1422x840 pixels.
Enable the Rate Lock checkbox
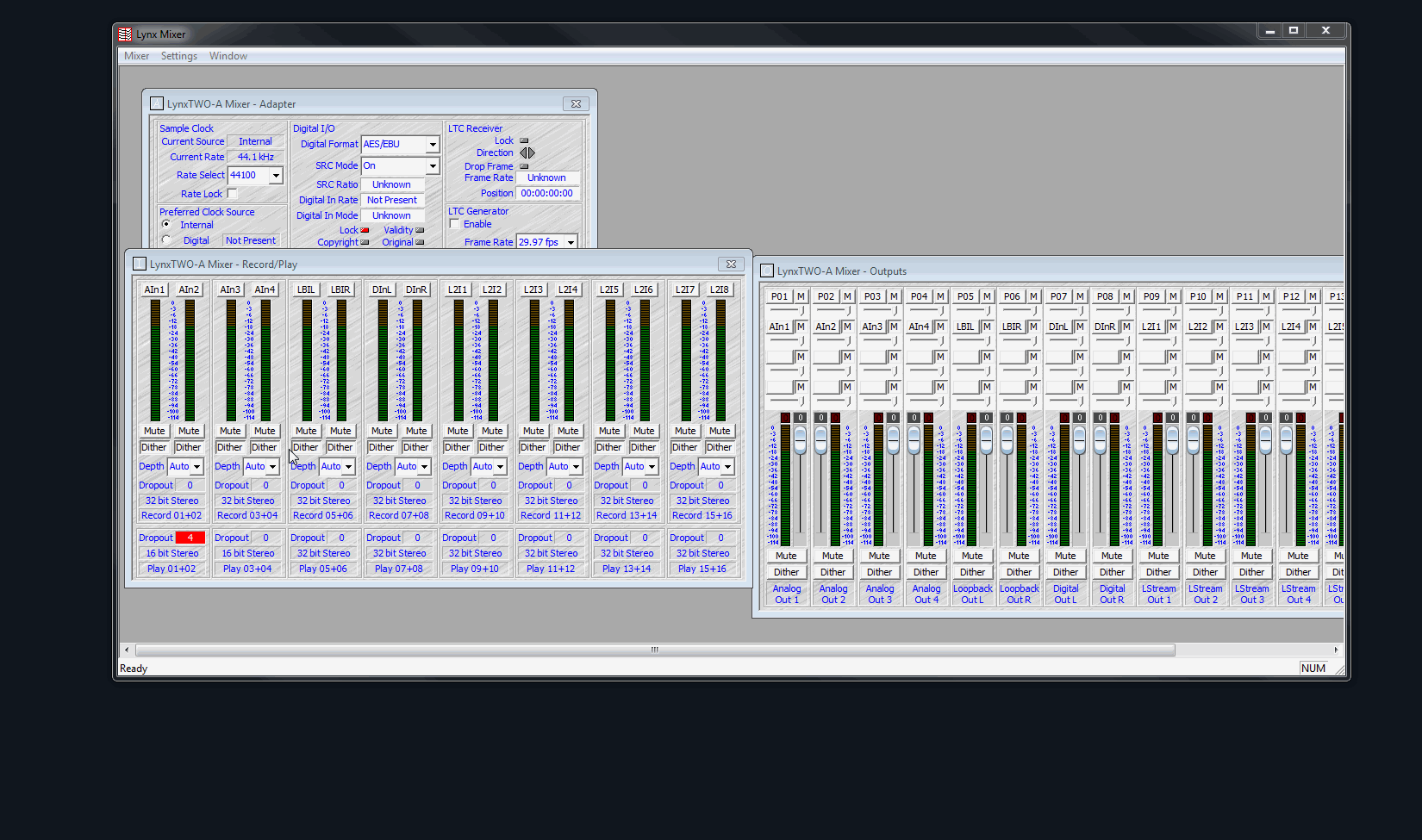point(232,194)
